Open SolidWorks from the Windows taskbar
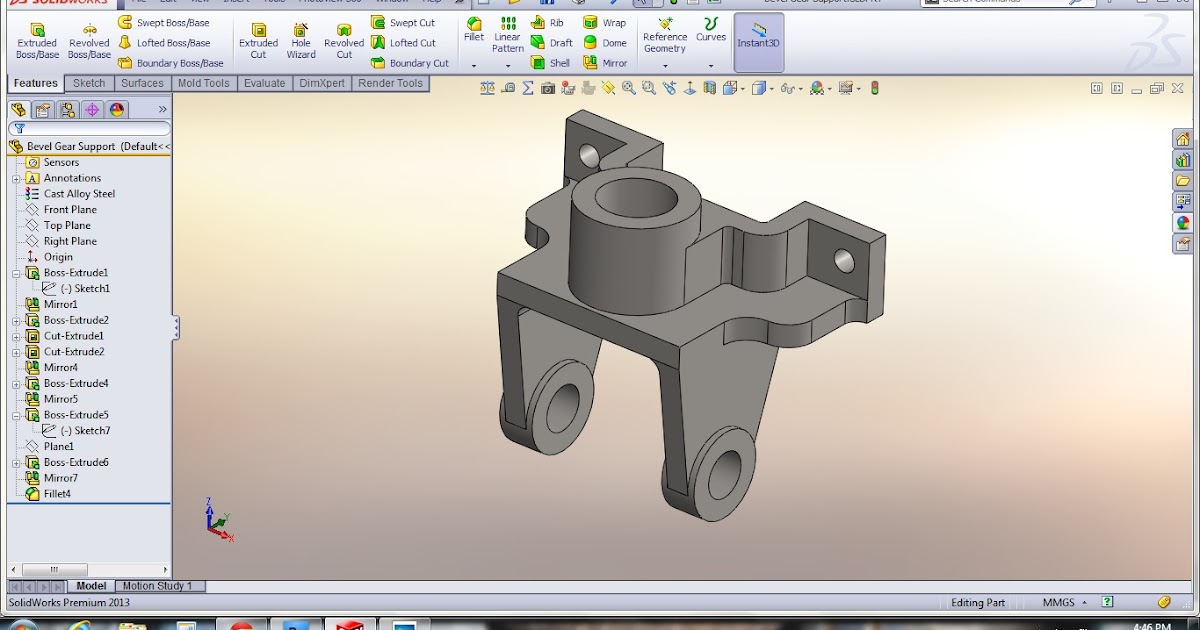Screen dimensions: 1200x630 [x=349, y=624]
